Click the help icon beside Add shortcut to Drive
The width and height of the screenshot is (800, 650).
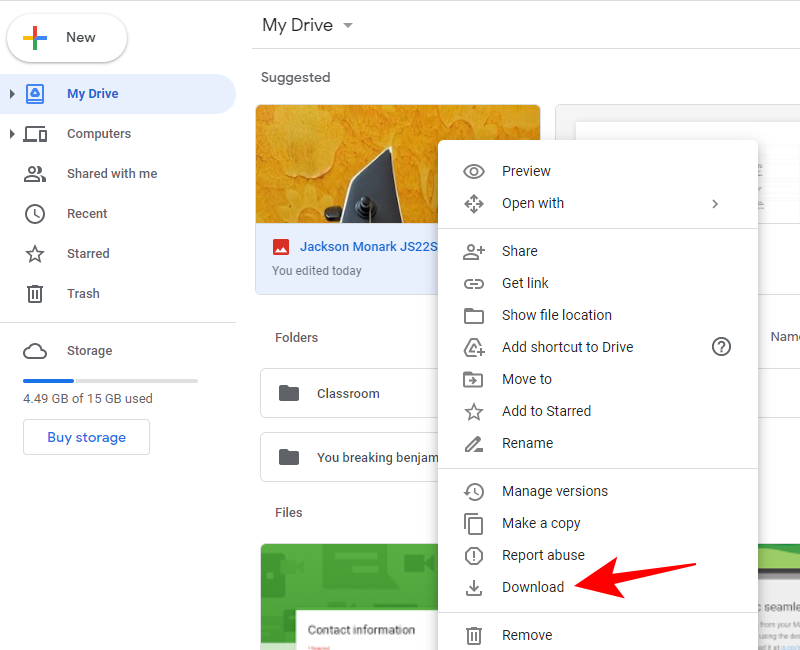point(721,347)
